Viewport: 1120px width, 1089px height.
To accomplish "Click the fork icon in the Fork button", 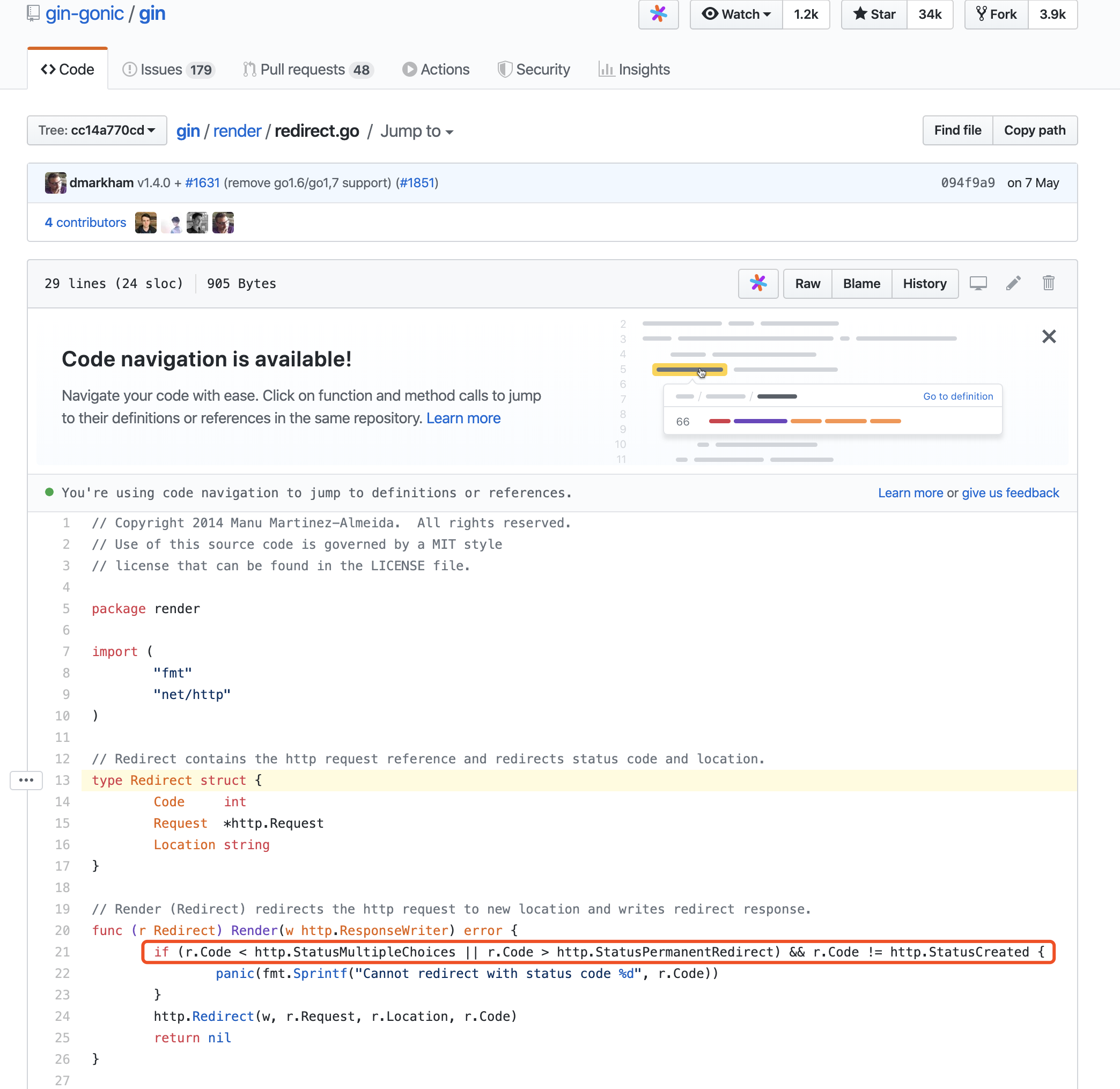I will pyautogui.click(x=982, y=14).
